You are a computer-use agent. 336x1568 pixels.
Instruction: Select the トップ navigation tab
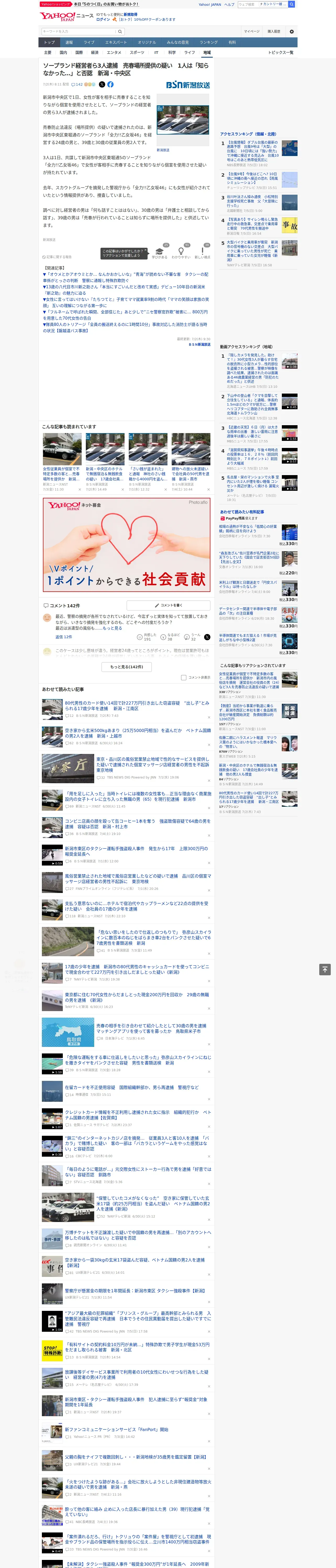[x=49, y=43]
